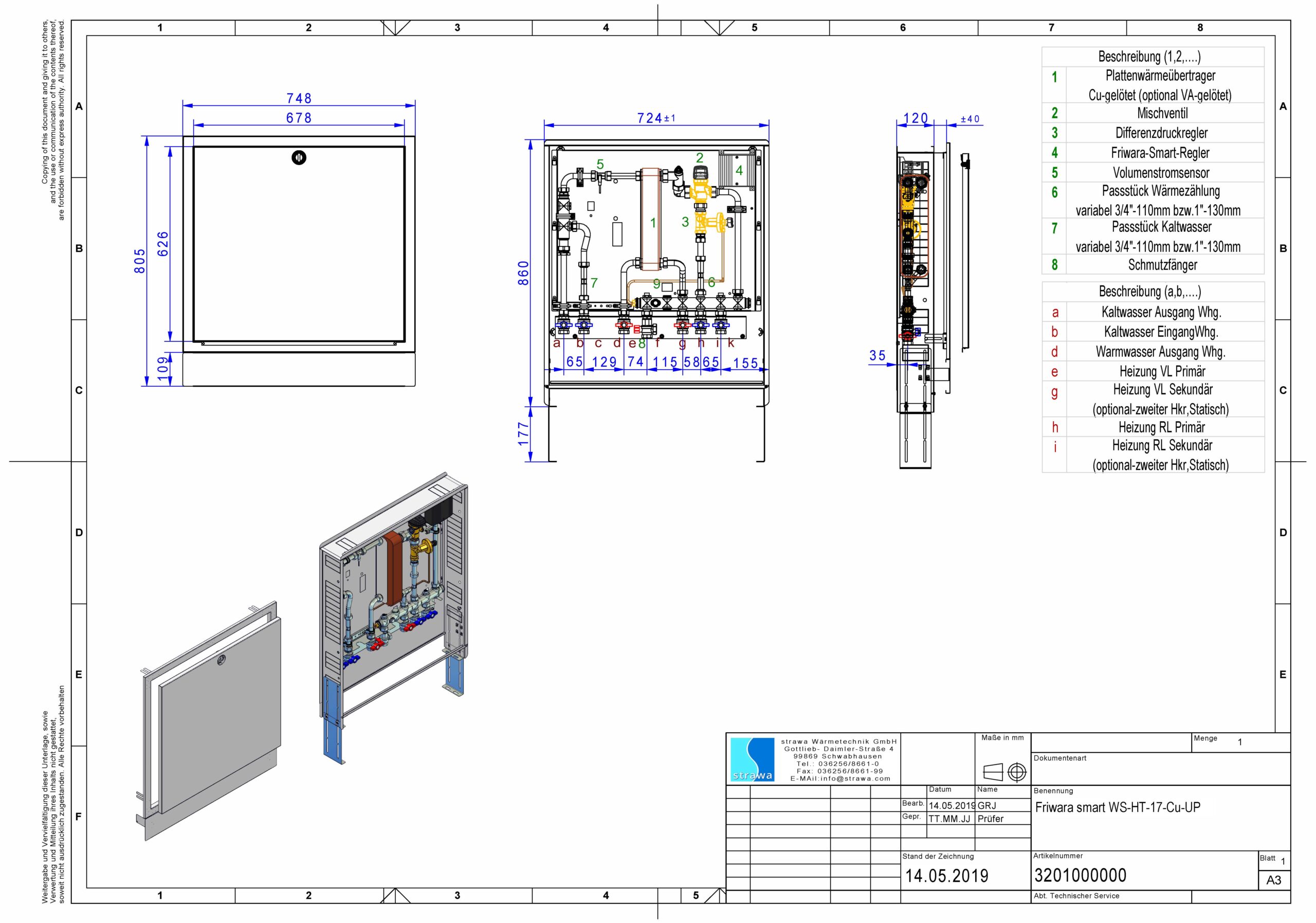The height and width of the screenshot is (923, 1316).
Task: Click the 'Kaltwasser EingangWhg.' legend entry
Action: point(1161,332)
